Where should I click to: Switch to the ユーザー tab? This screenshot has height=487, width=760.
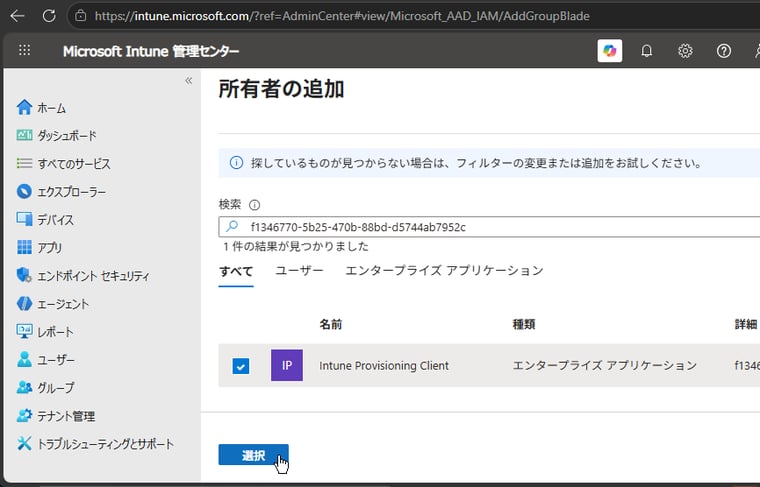click(x=299, y=270)
